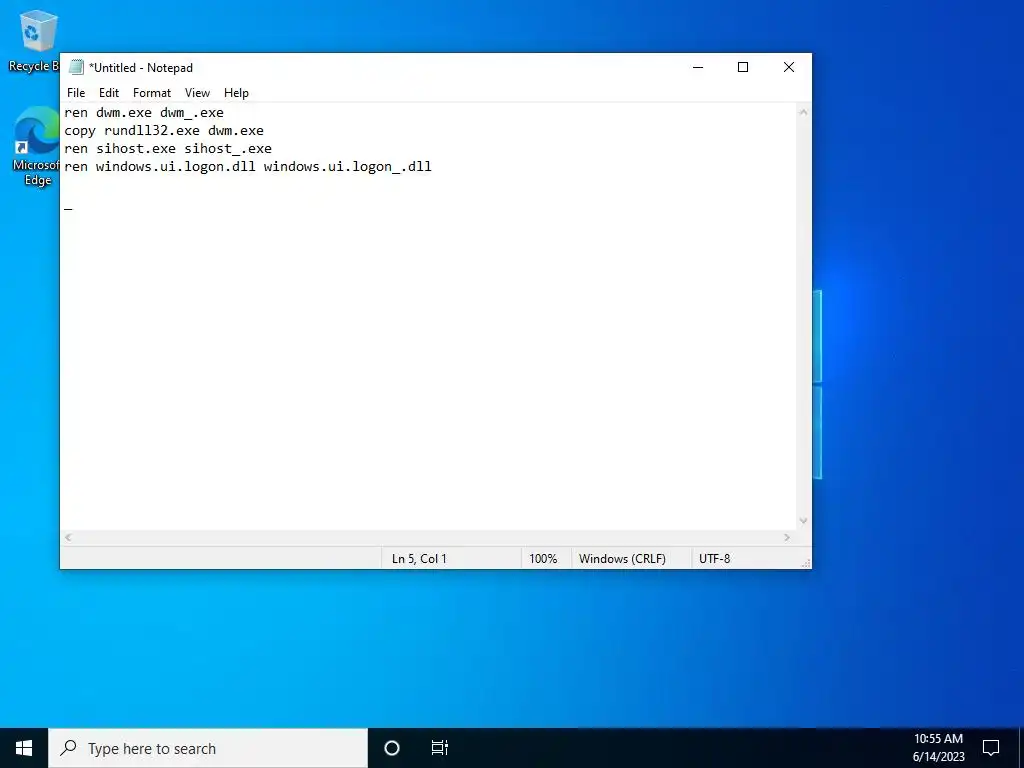Click the horizontal scrollbar left arrow

click(x=68, y=537)
